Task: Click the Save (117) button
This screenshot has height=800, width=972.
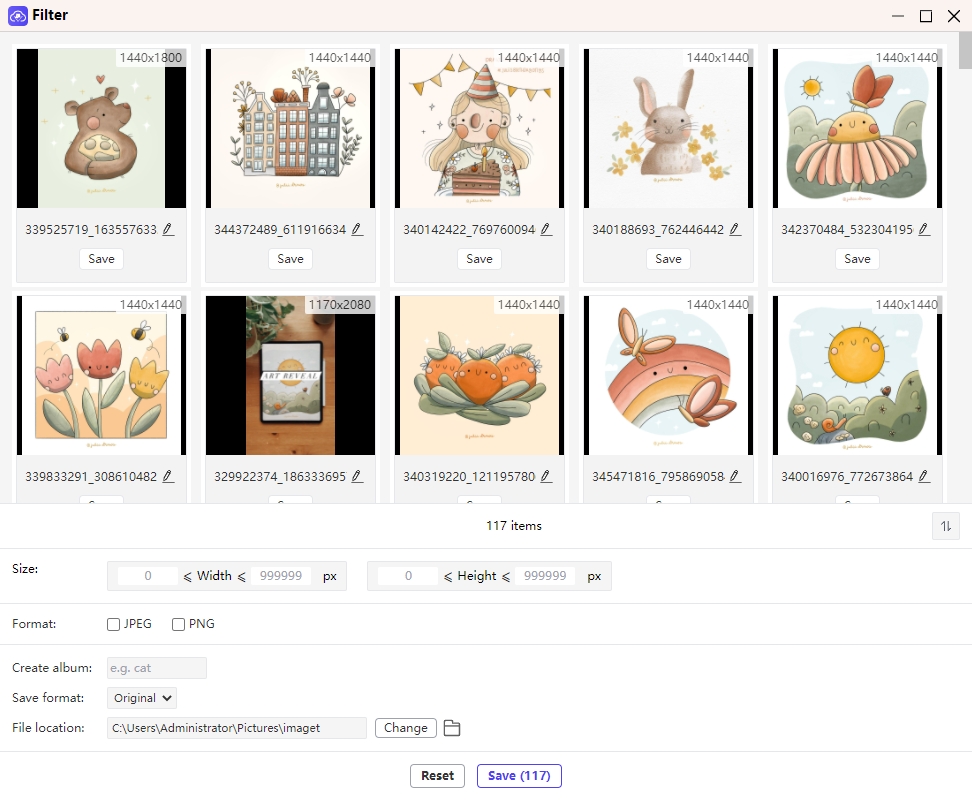Action: coord(519,776)
